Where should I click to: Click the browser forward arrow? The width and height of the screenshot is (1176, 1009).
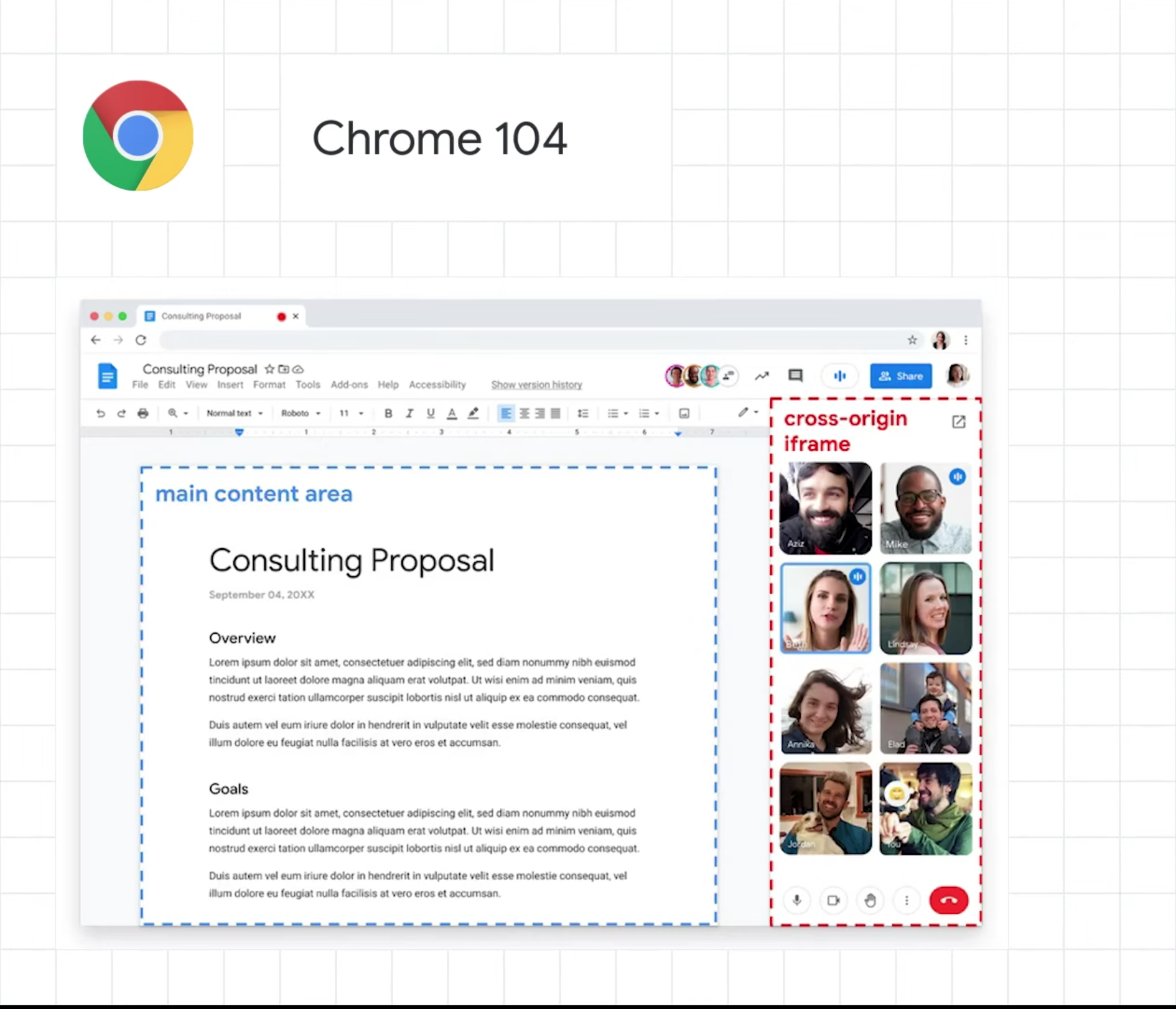pos(118,340)
